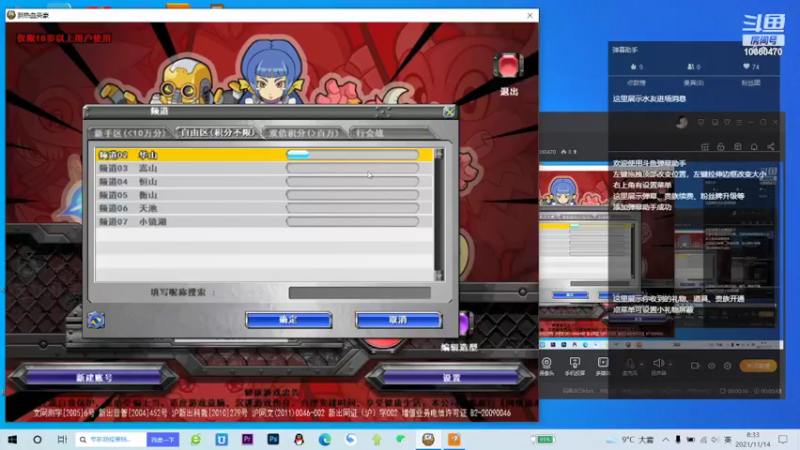This screenshot has width=800, height=450.
Task: Click the 手机投屏 phone casting icon
Action: 575,363
